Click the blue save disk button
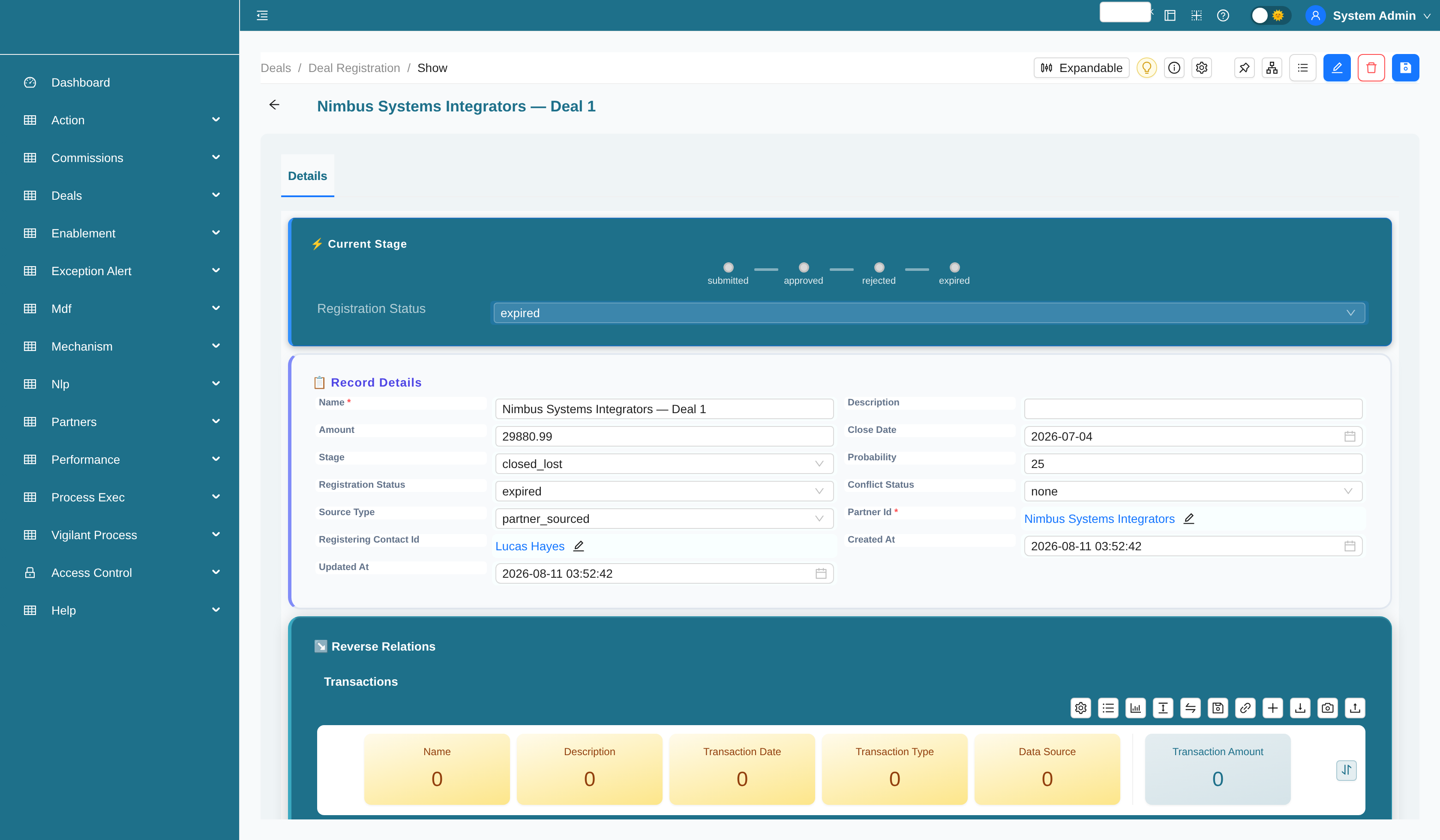Screen dimensions: 1440x840 point(1406,68)
